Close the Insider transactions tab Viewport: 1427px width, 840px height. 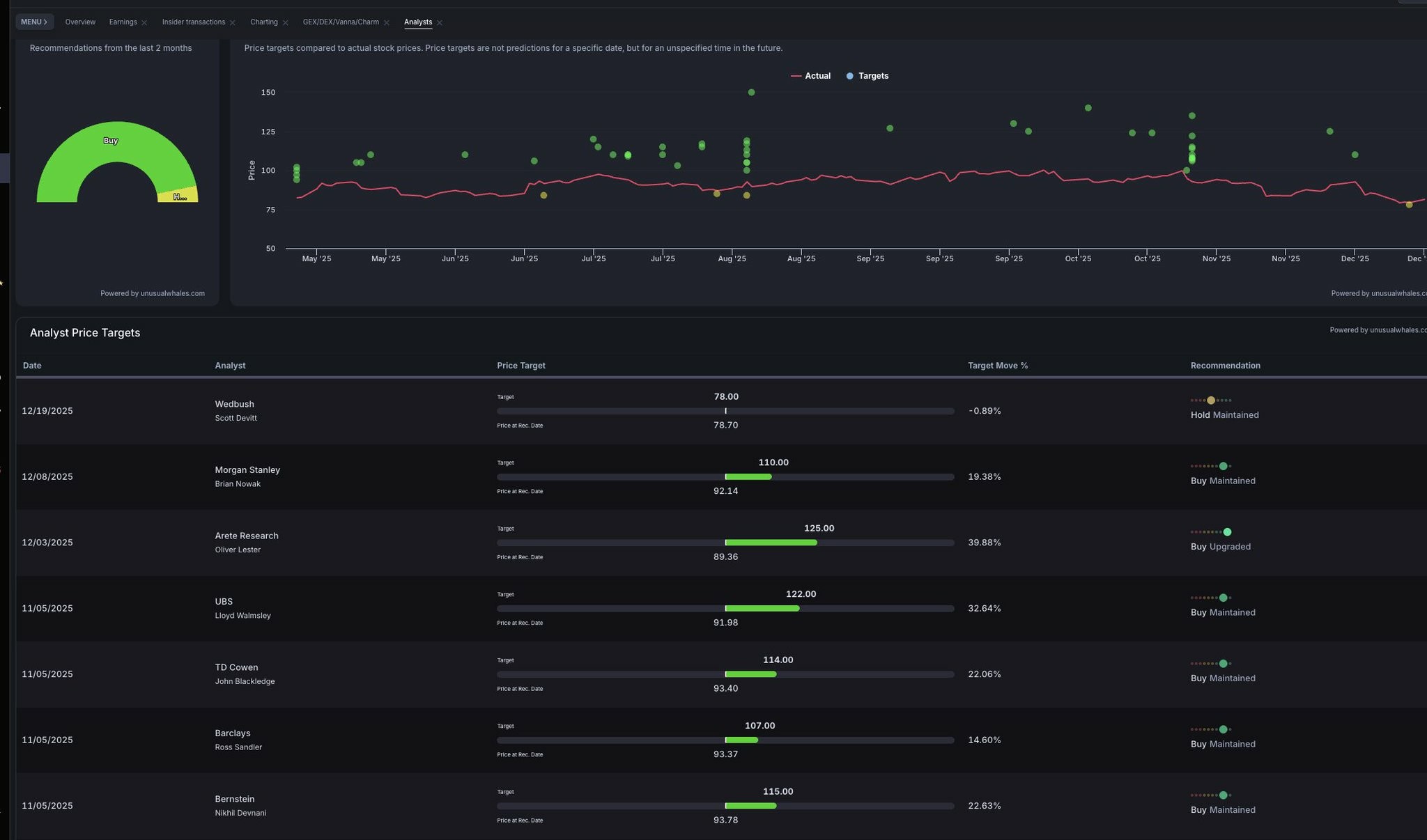[x=233, y=23]
